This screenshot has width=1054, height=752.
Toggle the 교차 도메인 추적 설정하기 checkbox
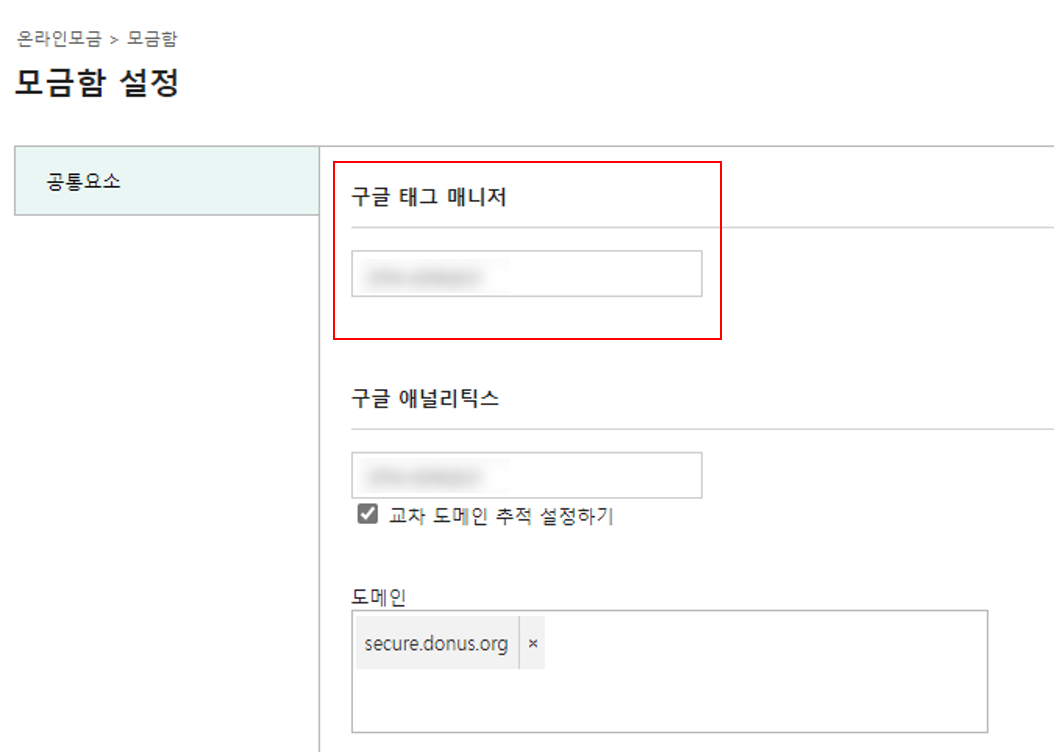click(x=367, y=513)
